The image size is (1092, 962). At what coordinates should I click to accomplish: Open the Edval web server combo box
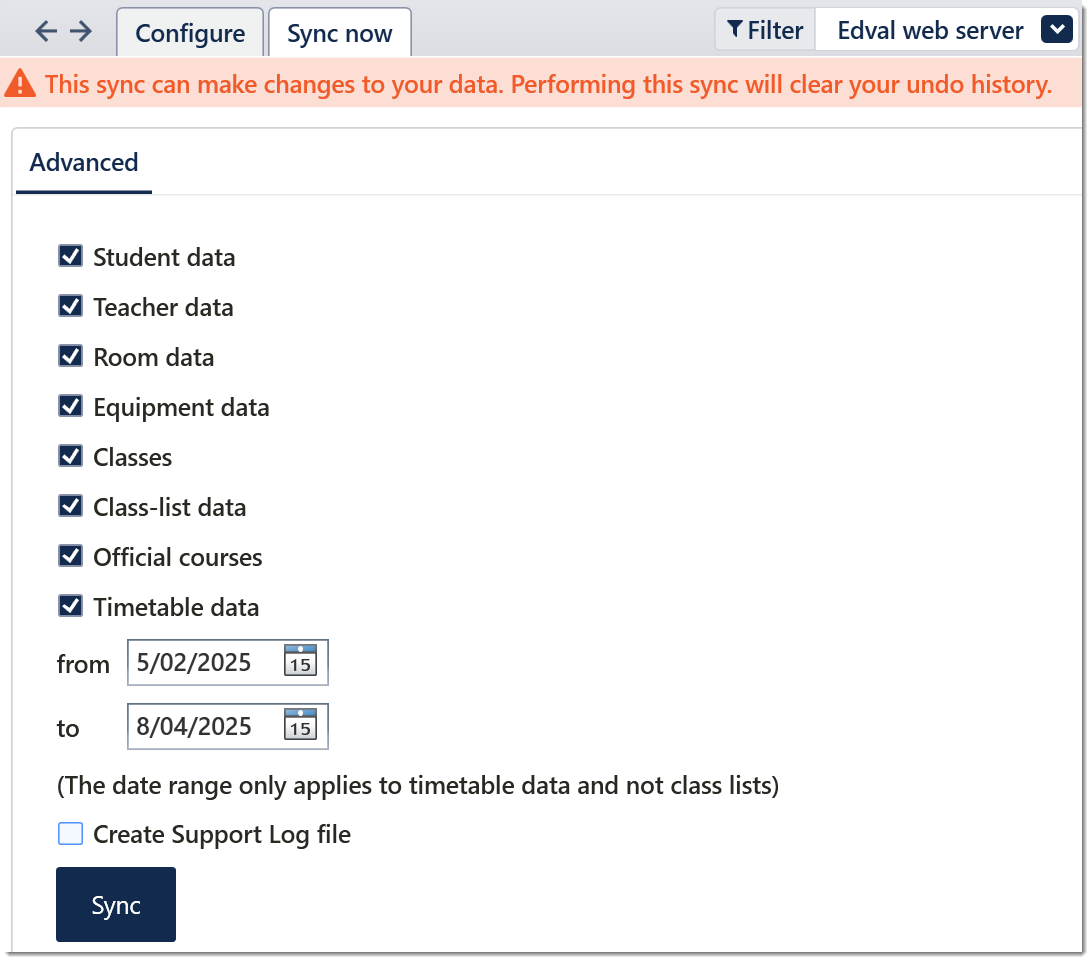[929, 31]
